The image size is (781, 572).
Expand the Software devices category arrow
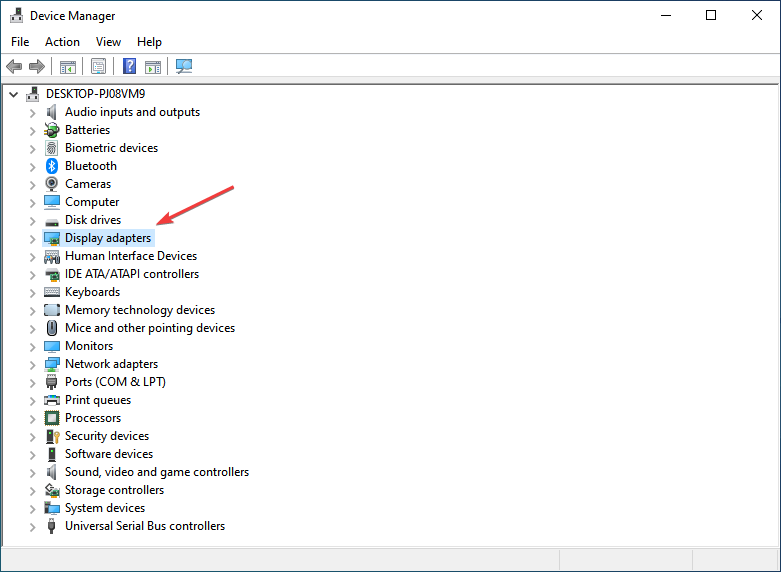click(32, 455)
